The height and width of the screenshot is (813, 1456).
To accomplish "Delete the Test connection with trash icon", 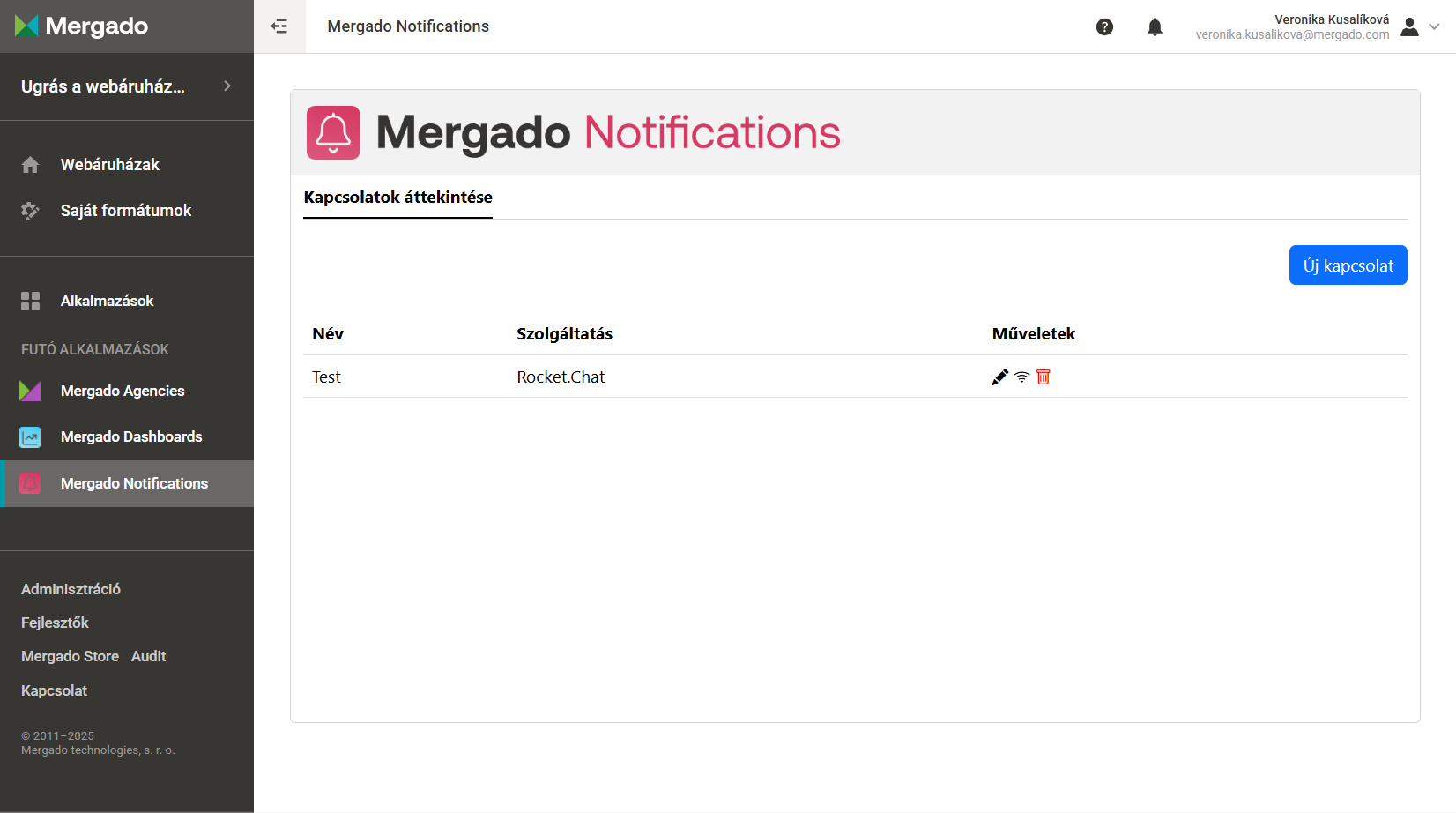I will pos(1044,377).
